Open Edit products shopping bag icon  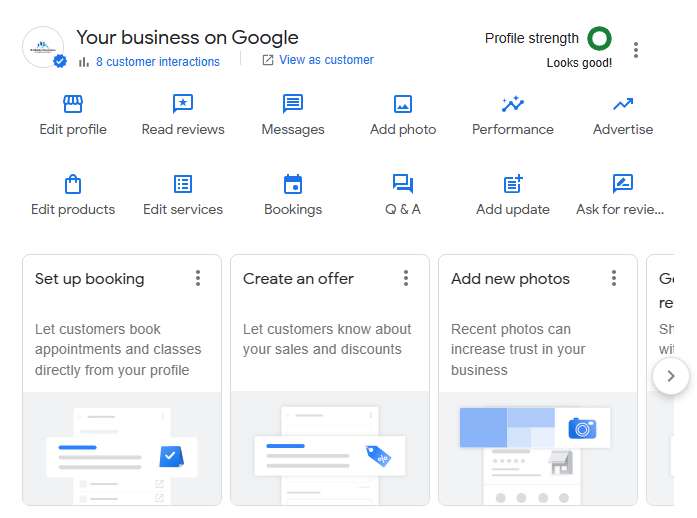73,184
